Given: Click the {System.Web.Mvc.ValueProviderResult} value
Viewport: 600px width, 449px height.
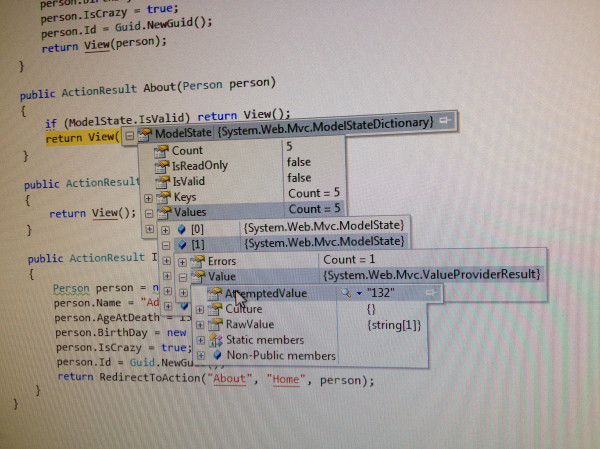Looking at the screenshot, I should click(432, 274).
